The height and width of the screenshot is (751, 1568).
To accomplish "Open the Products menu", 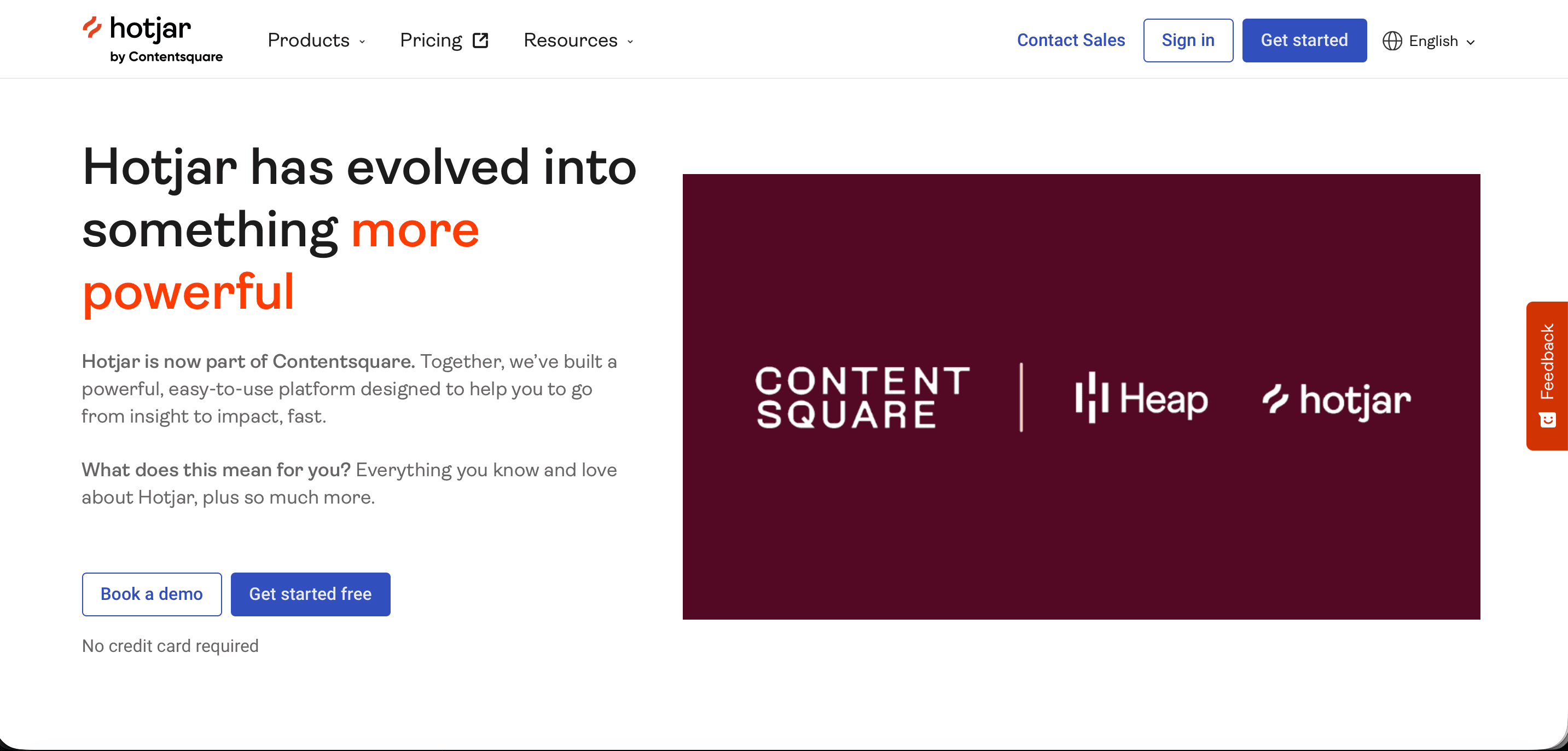I will tap(317, 40).
